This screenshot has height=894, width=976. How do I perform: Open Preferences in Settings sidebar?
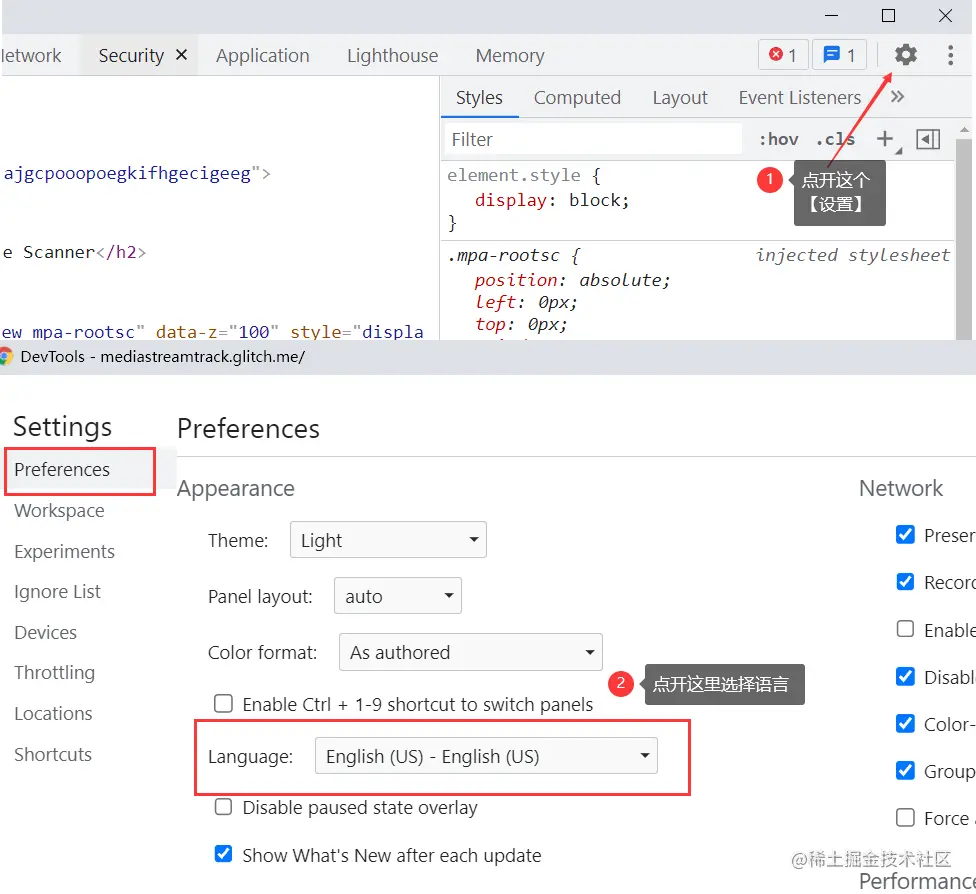pyautogui.click(x=80, y=470)
